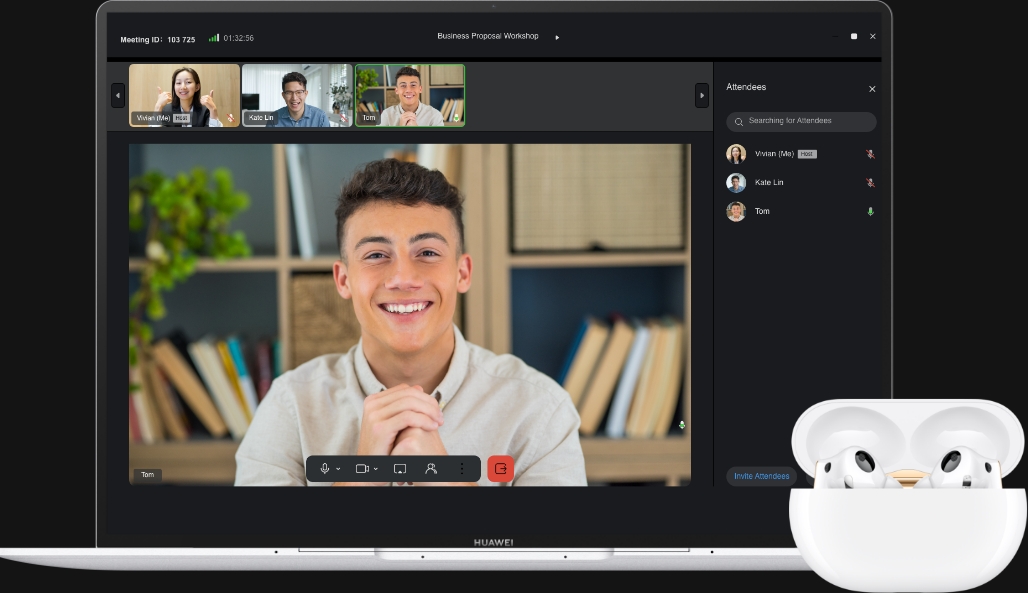Image resolution: width=1028 pixels, height=593 pixels.
Task: Click the Searching for Attendees field
Action: (801, 121)
